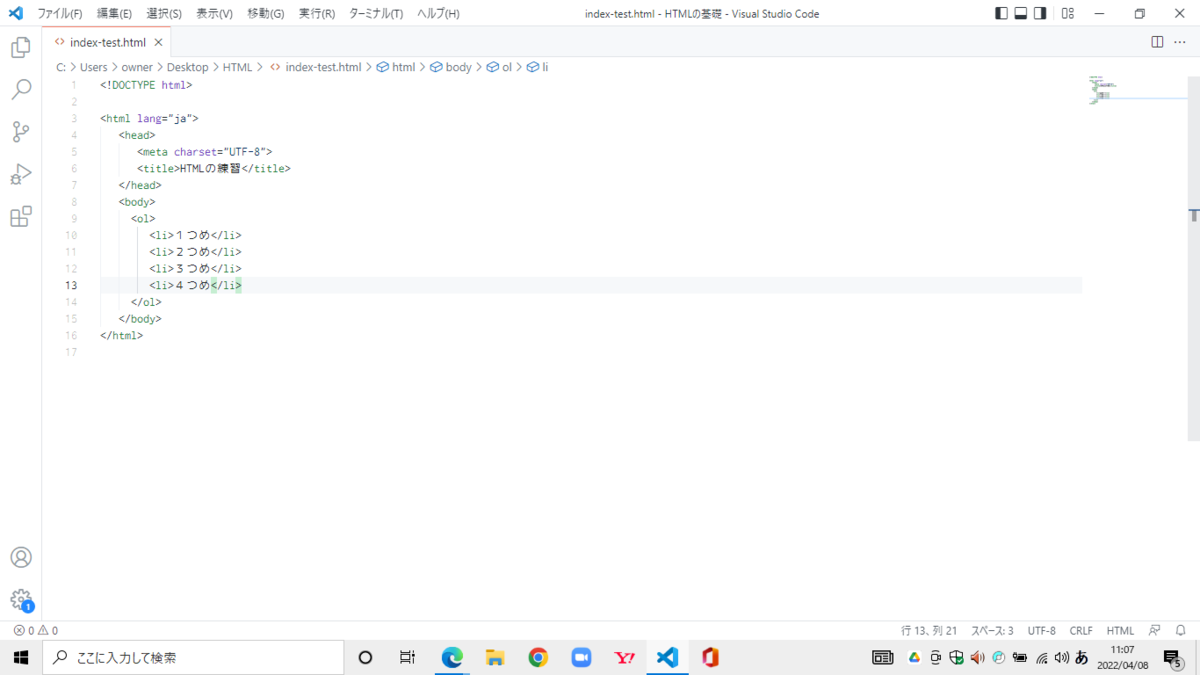Open the Accounts icon above the gear
Screen dimensions: 1200x675
click(20, 557)
